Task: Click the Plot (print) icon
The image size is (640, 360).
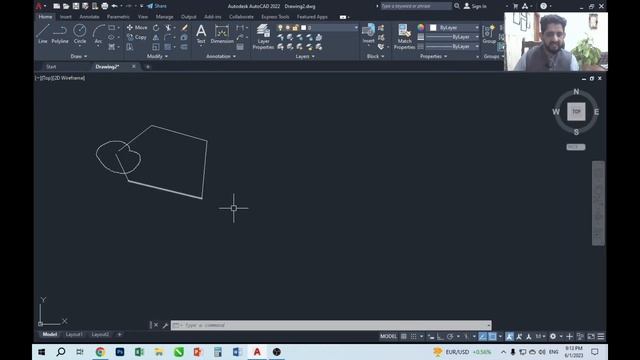Action: (104, 6)
